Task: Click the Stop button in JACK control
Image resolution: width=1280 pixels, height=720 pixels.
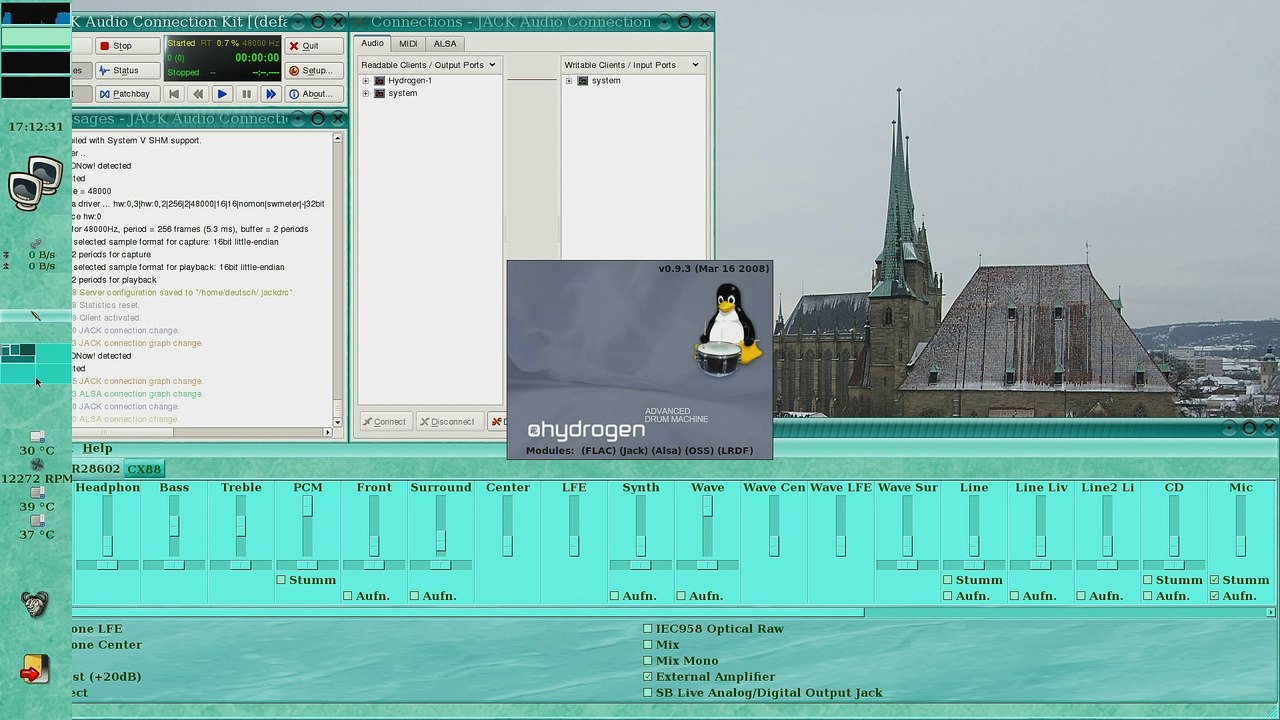Action: coord(128,46)
